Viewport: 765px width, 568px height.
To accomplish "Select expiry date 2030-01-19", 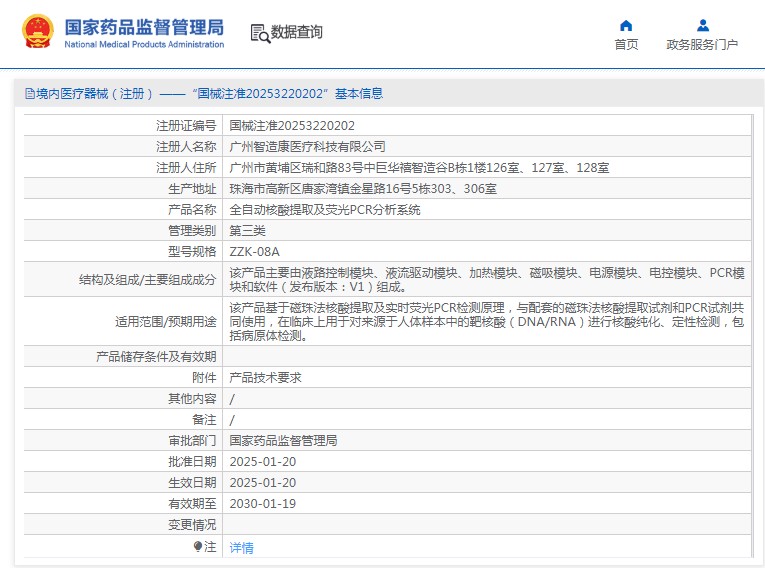I will [262, 504].
